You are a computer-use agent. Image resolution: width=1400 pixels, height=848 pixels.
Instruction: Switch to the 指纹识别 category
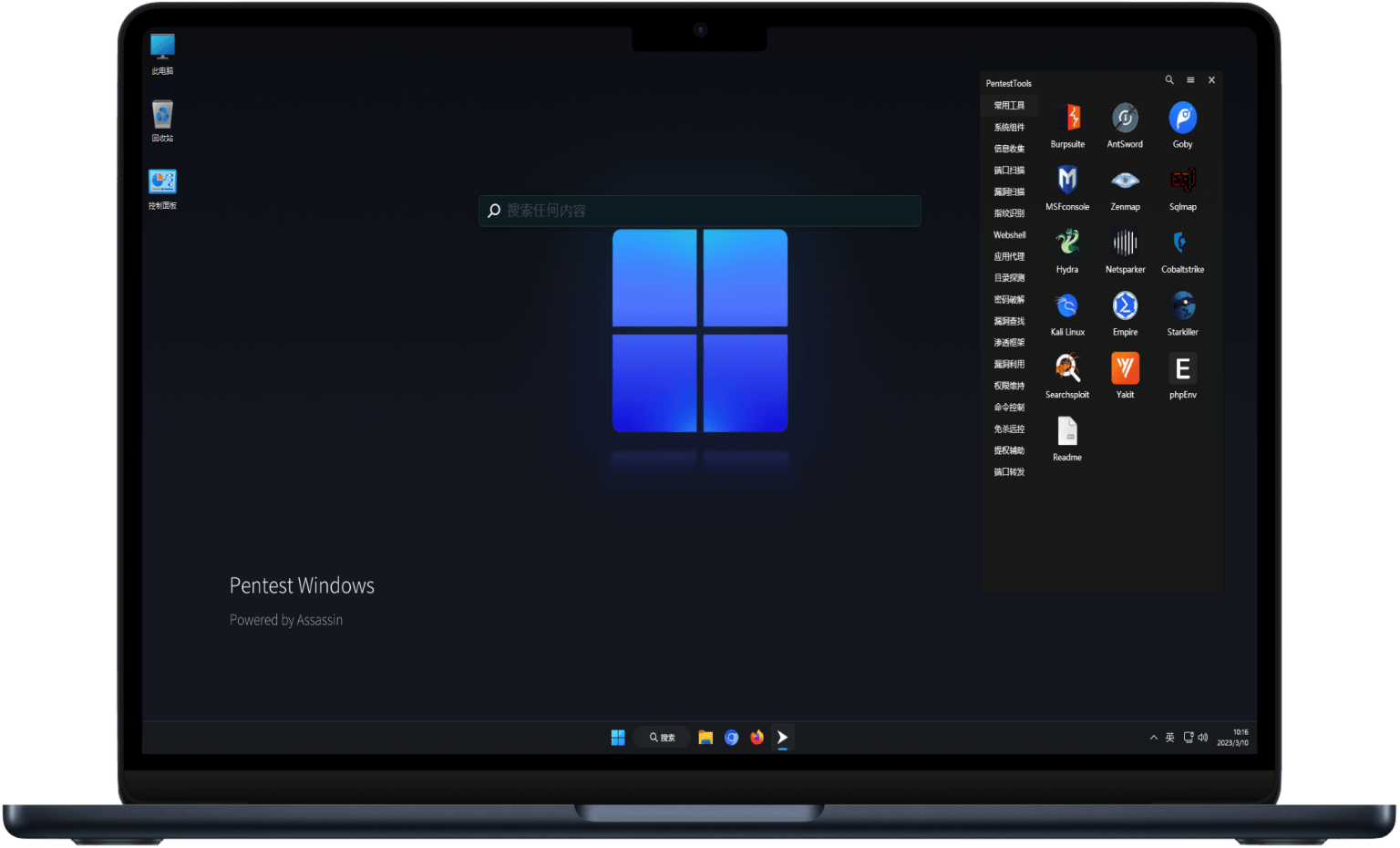[x=1009, y=213]
